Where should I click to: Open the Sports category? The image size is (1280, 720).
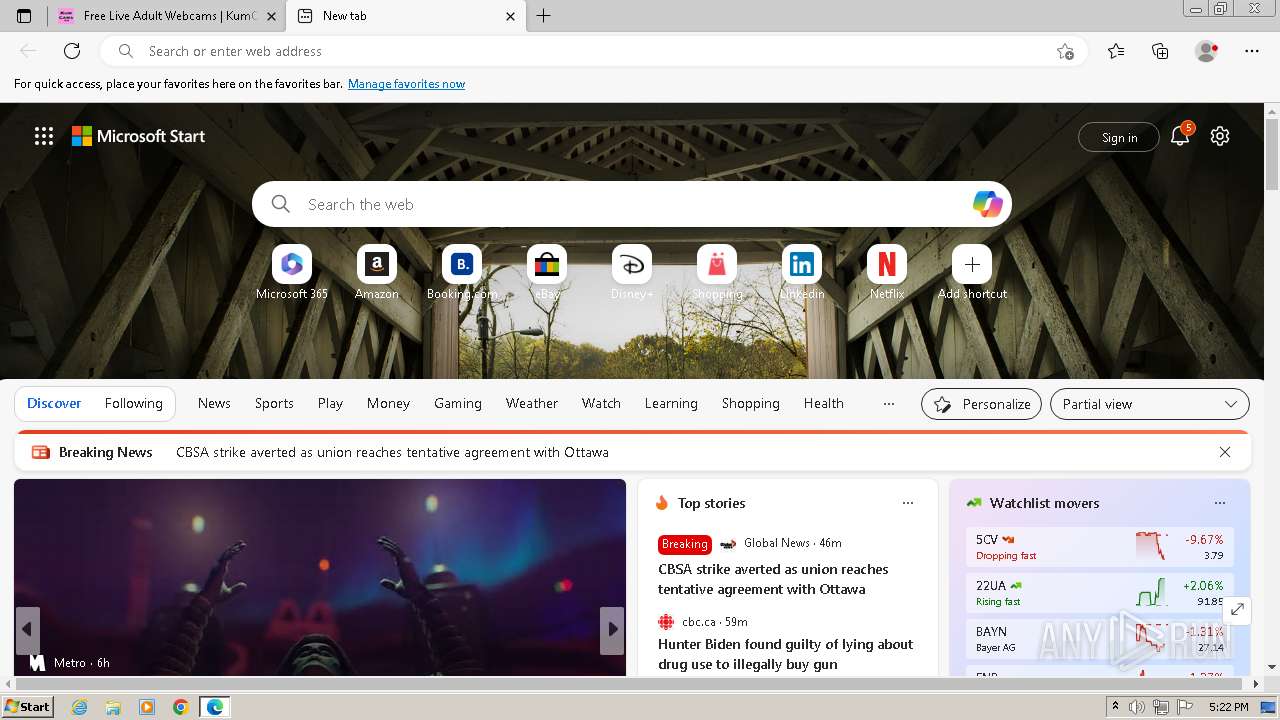pyautogui.click(x=274, y=404)
